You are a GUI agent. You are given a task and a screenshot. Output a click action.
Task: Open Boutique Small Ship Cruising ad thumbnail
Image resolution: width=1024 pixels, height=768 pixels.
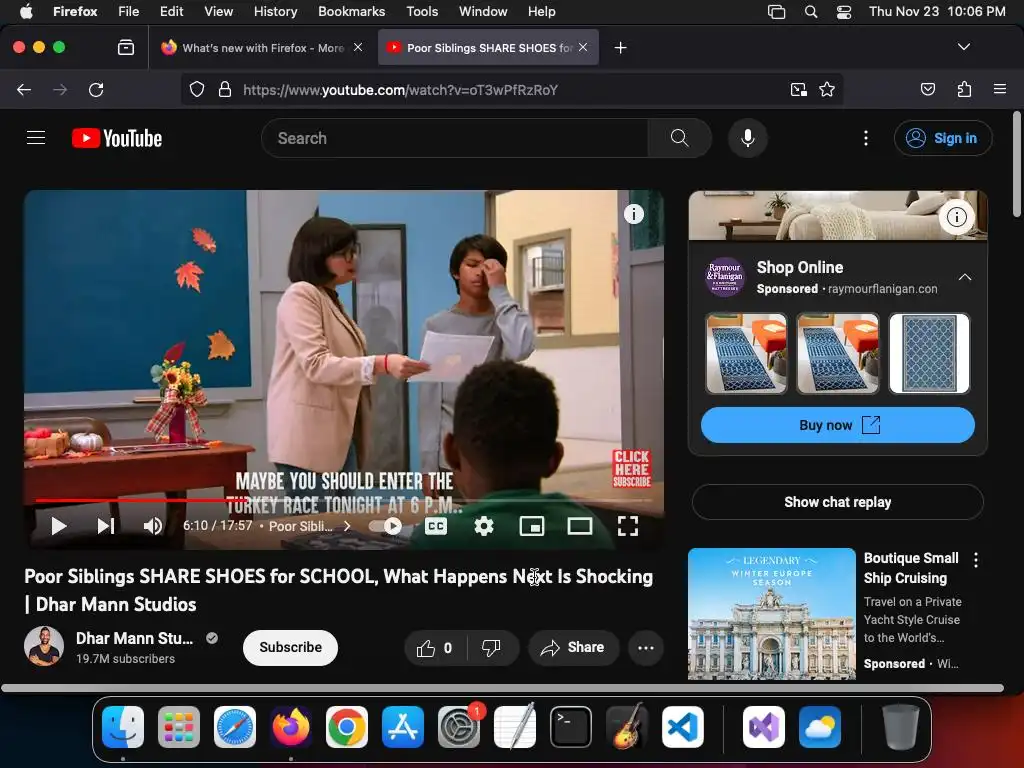(x=771, y=614)
